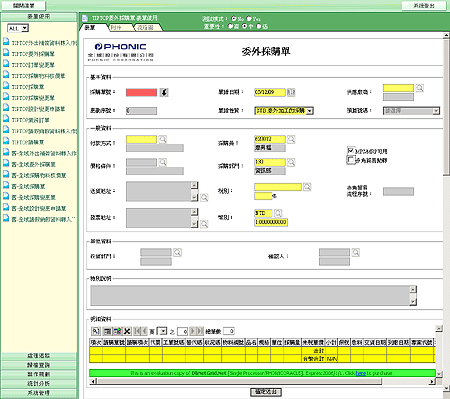The image size is (450, 399).
Task: Open TIPTOP採購單 form from sidebar
Action: (28, 87)
